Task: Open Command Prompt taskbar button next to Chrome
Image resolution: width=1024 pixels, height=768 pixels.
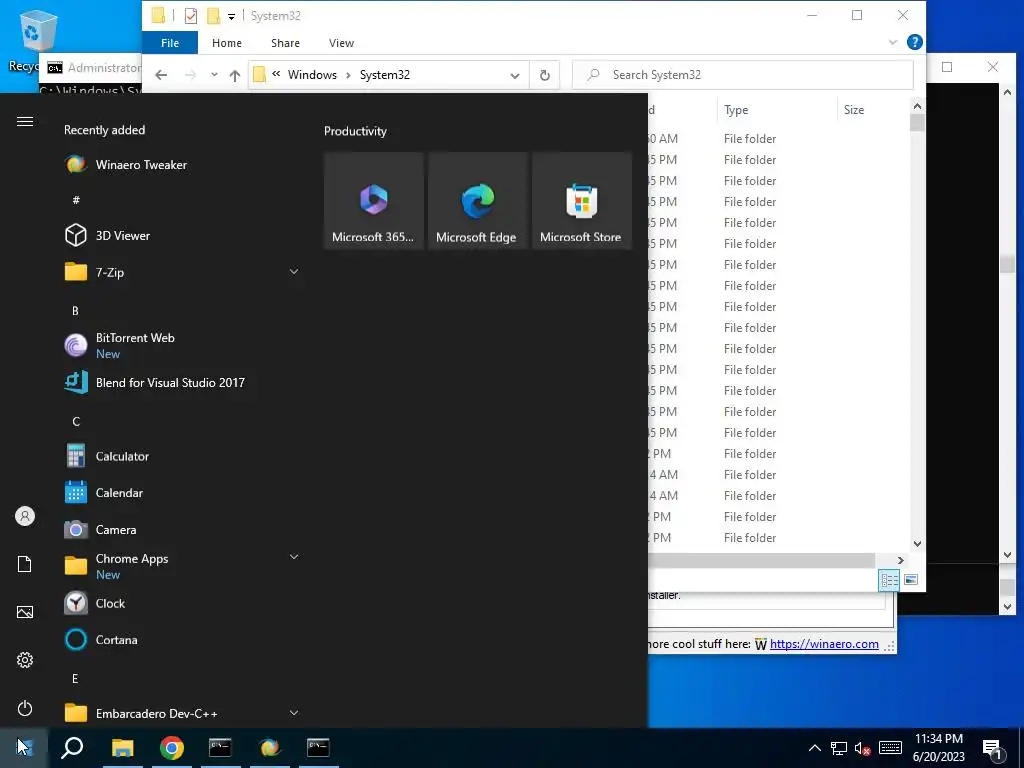Action: click(x=220, y=747)
